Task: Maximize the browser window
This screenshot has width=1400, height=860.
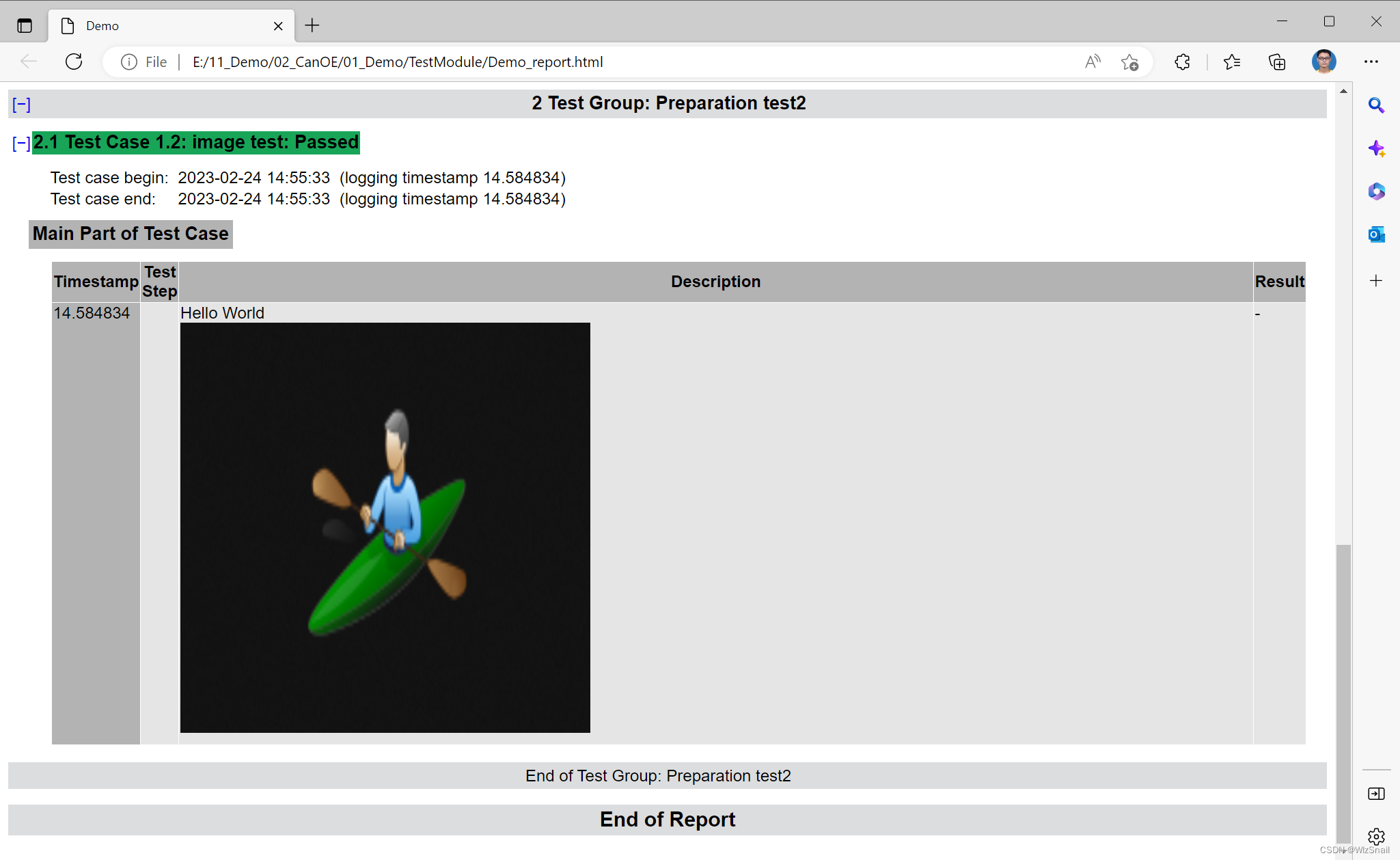Action: pyautogui.click(x=1329, y=21)
